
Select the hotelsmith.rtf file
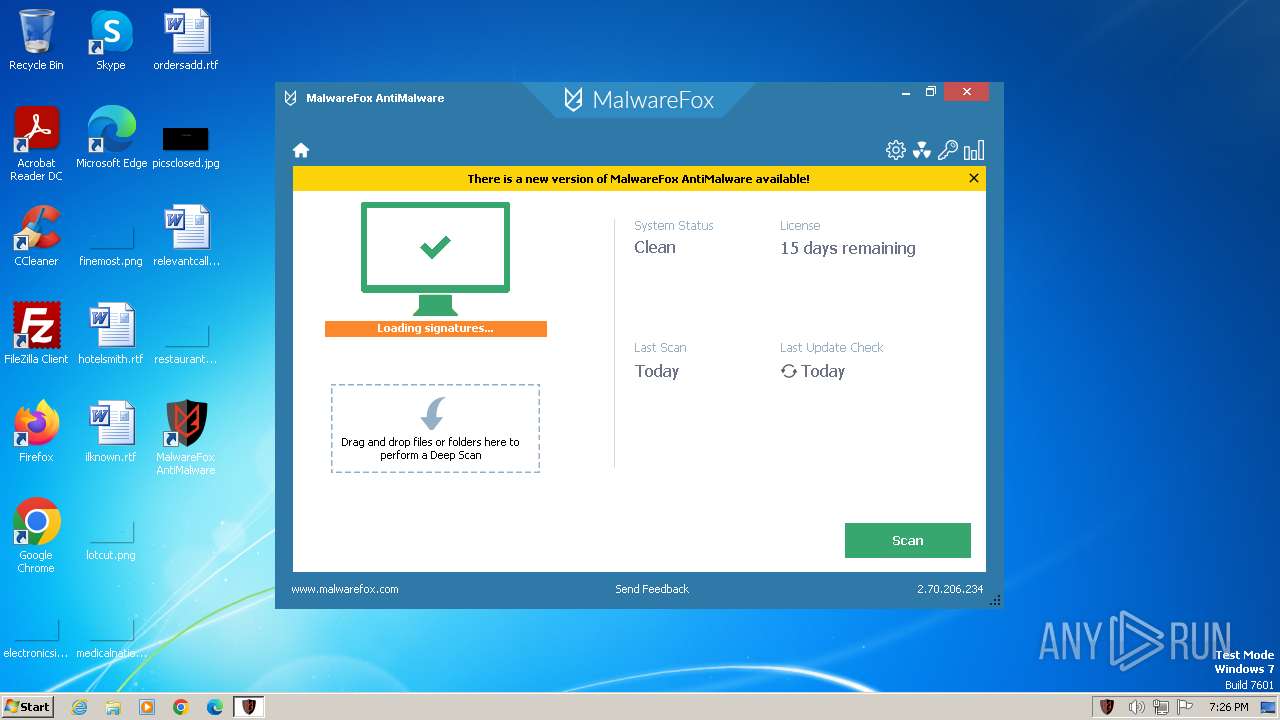(x=111, y=334)
